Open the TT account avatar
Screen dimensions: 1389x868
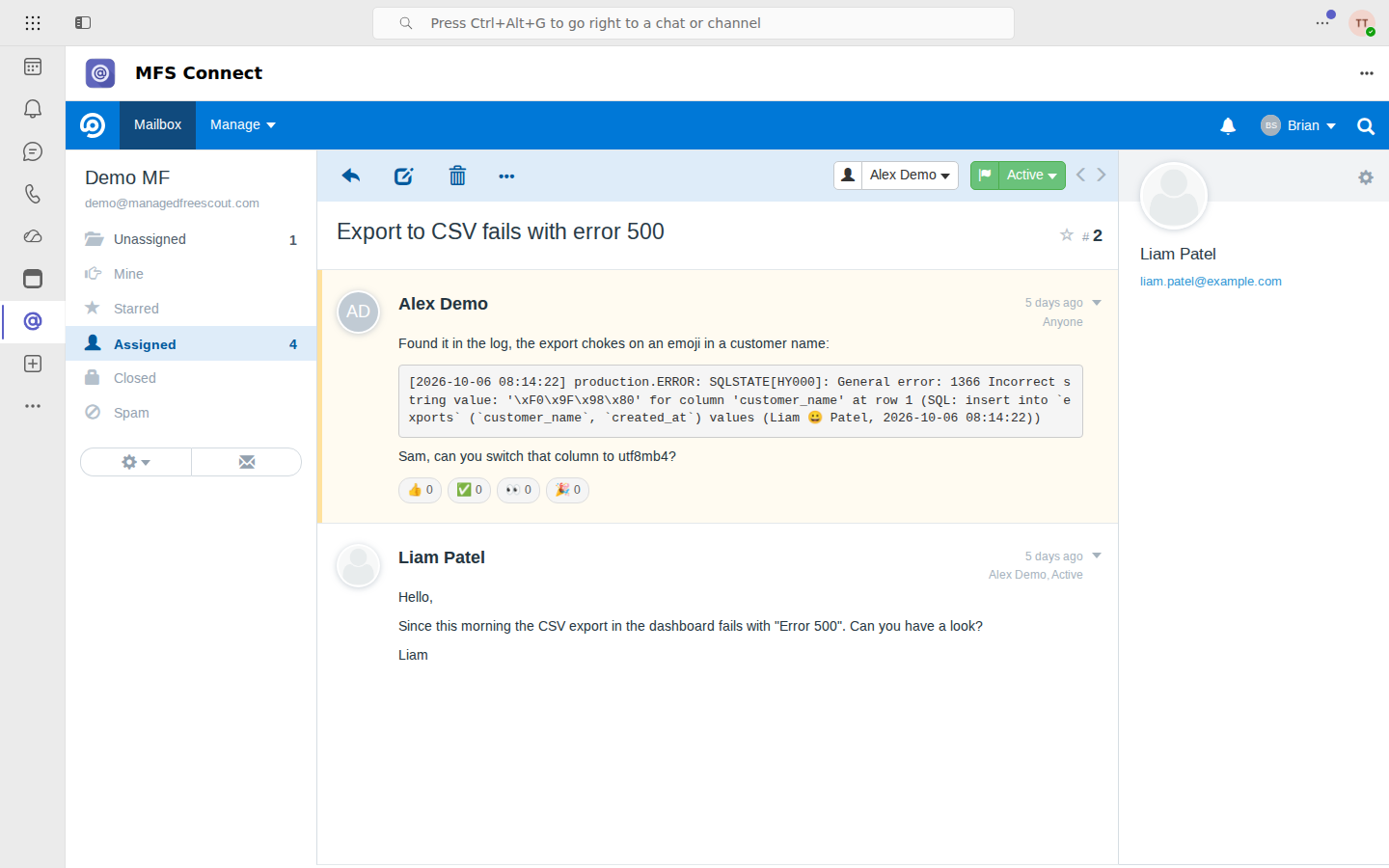point(1362,23)
